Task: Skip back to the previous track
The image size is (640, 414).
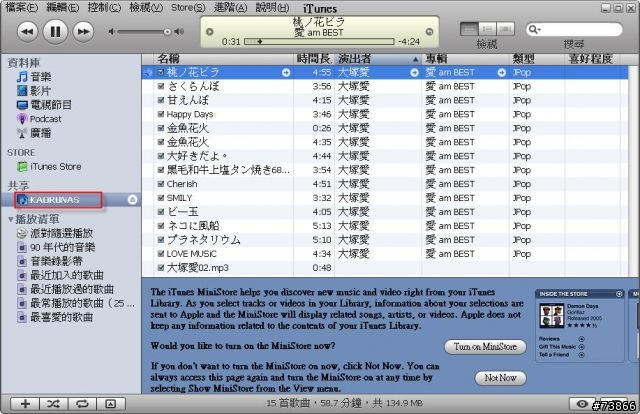Action: [27, 31]
